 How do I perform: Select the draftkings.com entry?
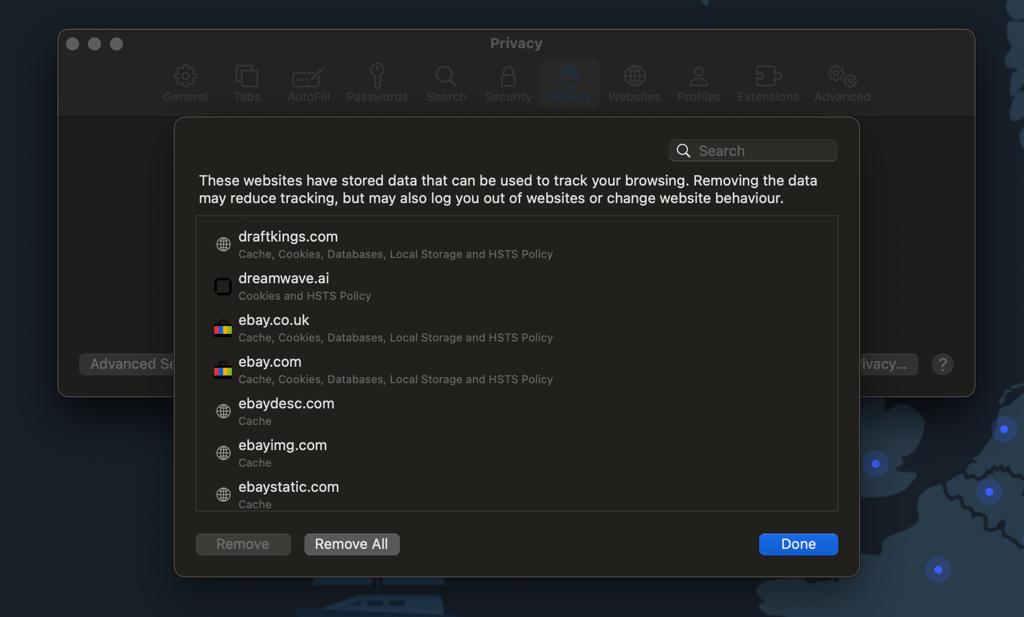tap(517, 244)
